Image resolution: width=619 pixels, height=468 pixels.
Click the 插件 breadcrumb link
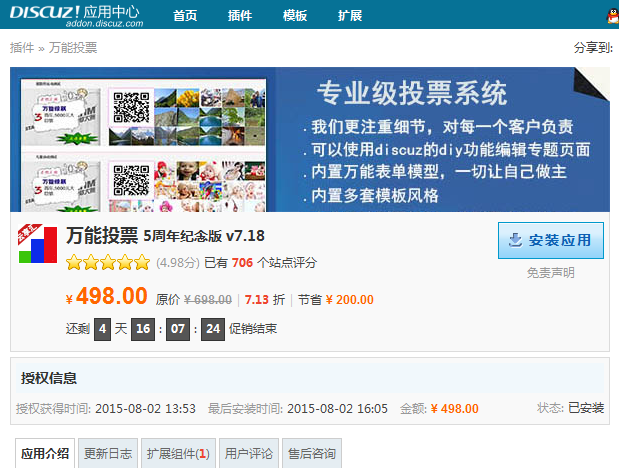coord(22,48)
